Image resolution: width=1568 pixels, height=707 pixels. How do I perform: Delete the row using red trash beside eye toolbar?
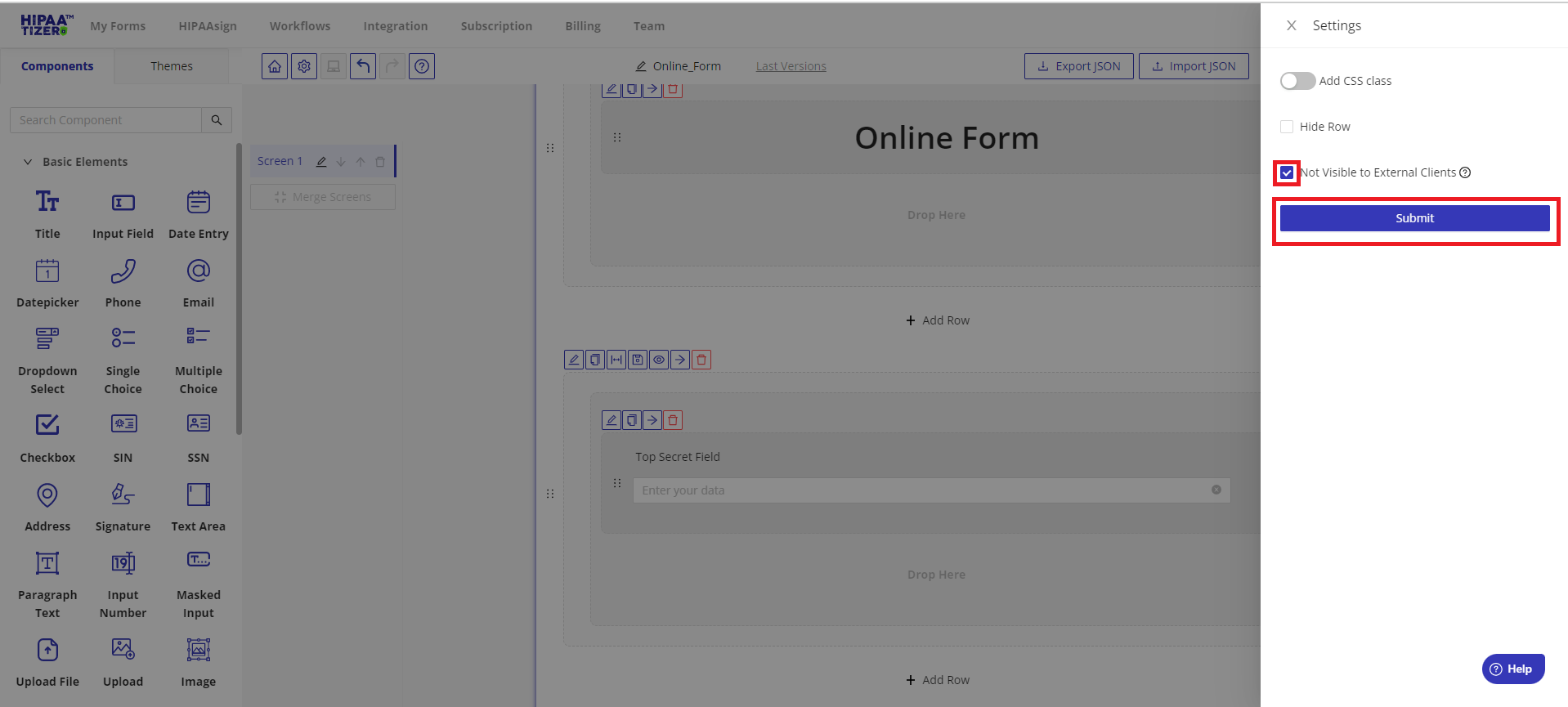click(701, 360)
